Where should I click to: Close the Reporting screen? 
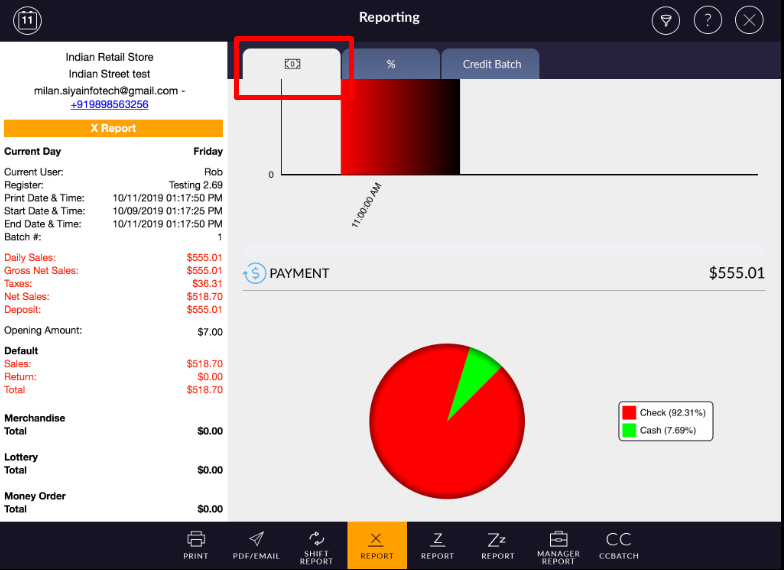(x=749, y=20)
